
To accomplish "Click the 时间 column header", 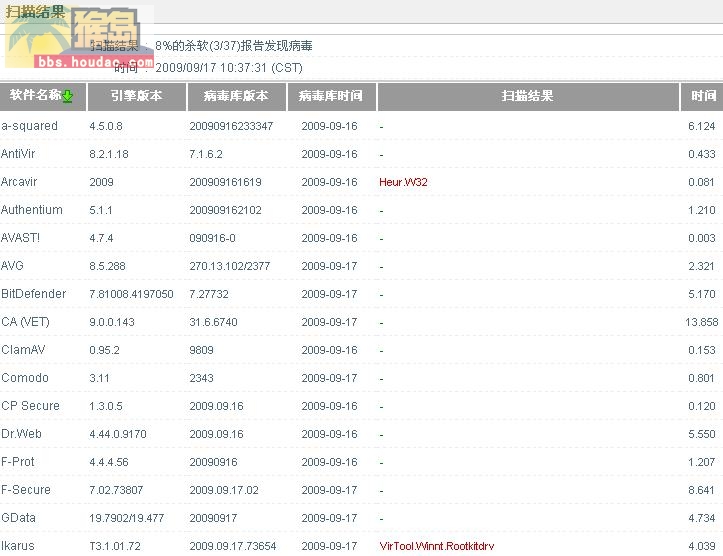I will [704, 96].
